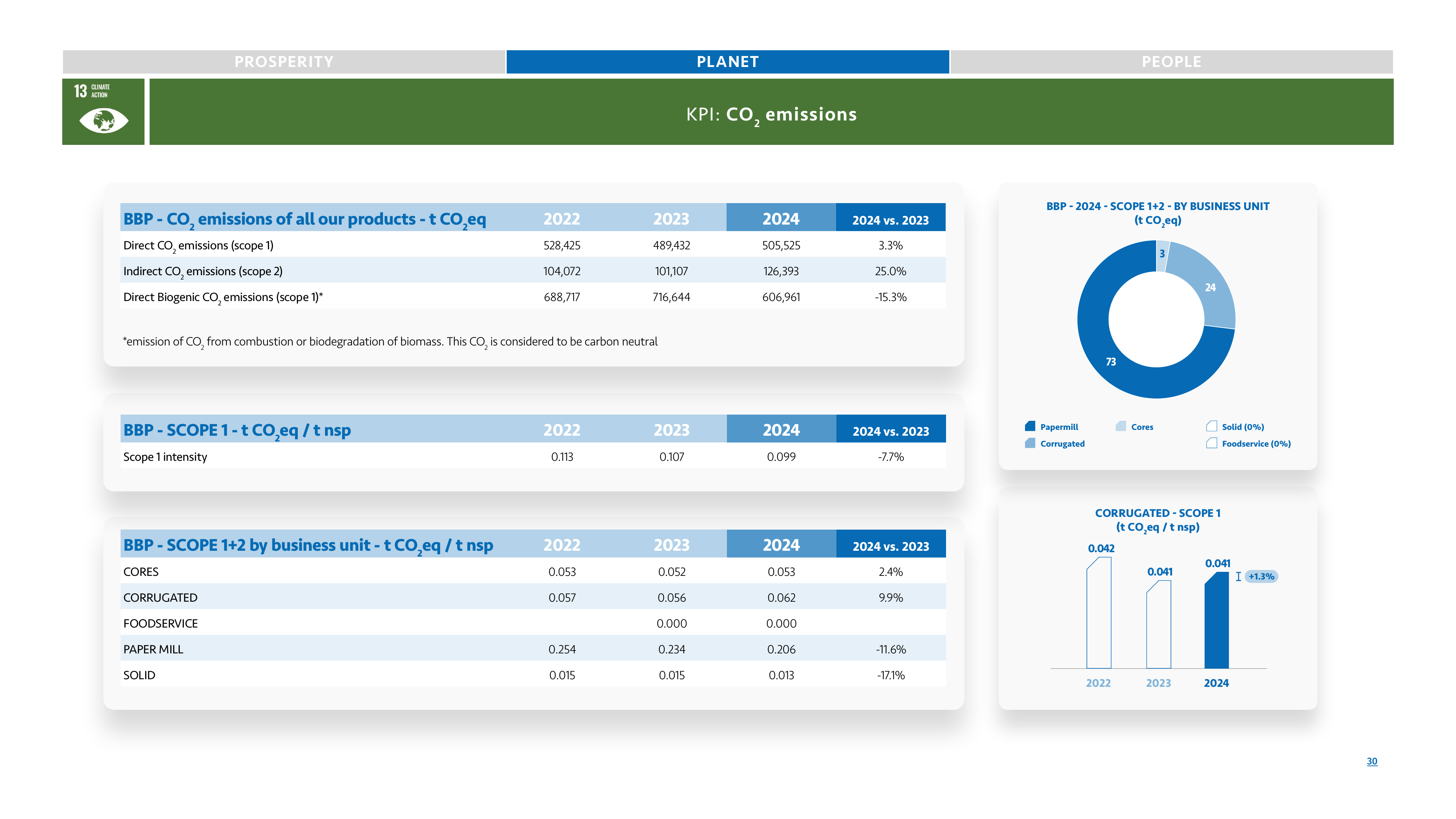The height and width of the screenshot is (819, 1456).
Task: Click the 2022 bar in Corrugated chart
Action: coord(1098,613)
